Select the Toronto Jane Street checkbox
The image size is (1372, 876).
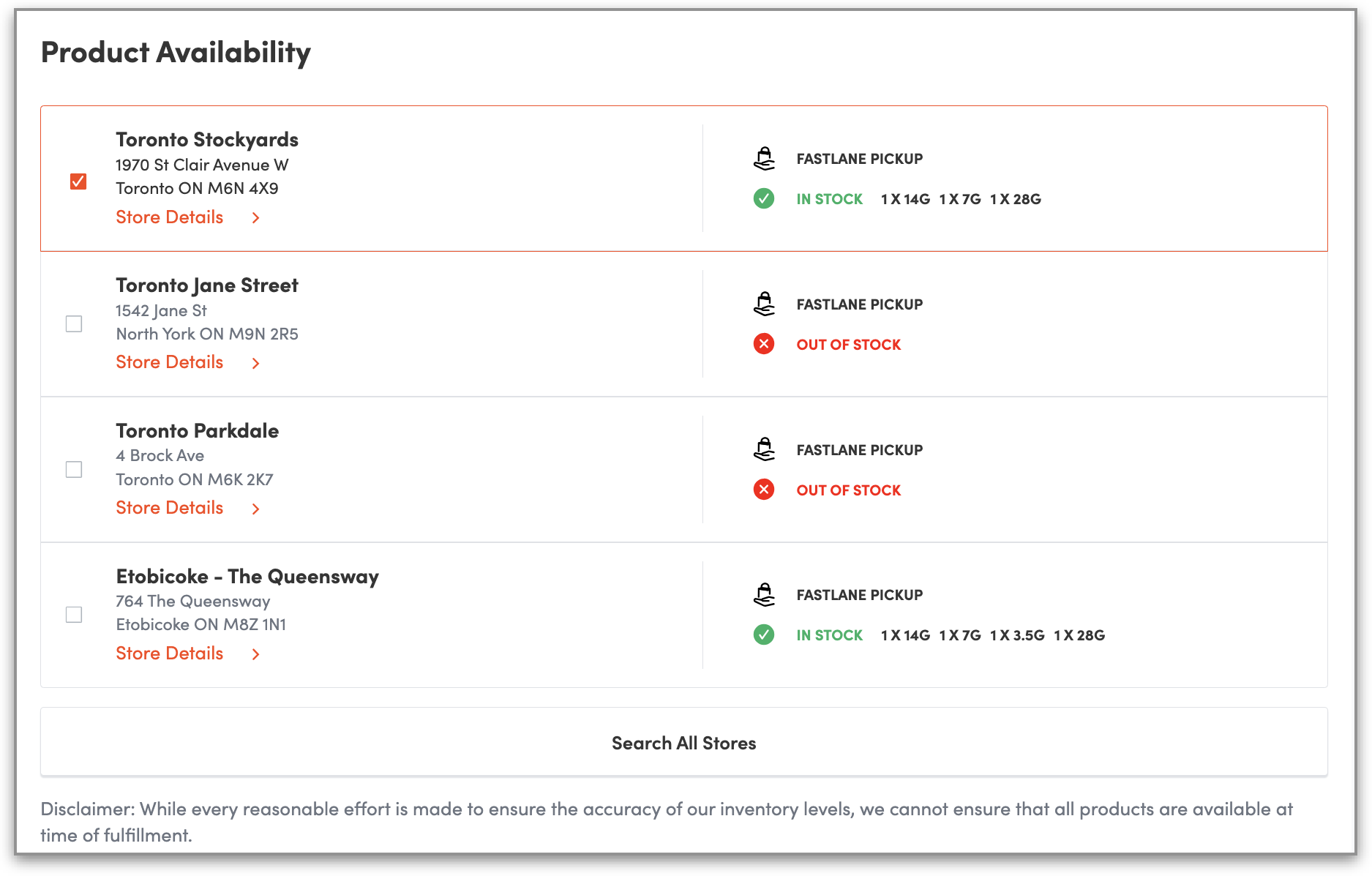[74, 323]
